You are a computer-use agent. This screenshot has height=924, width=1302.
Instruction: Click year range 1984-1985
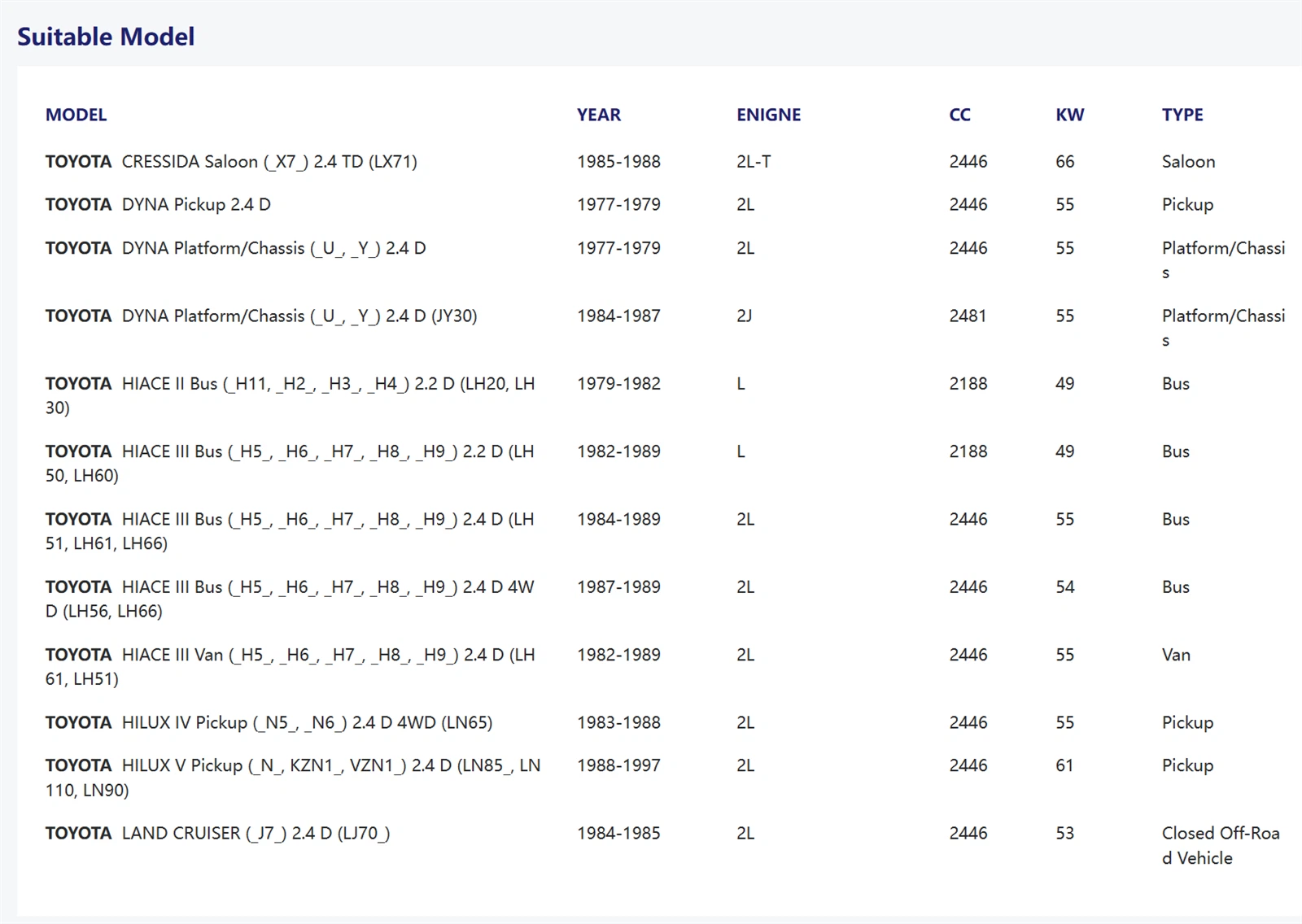[x=618, y=833]
